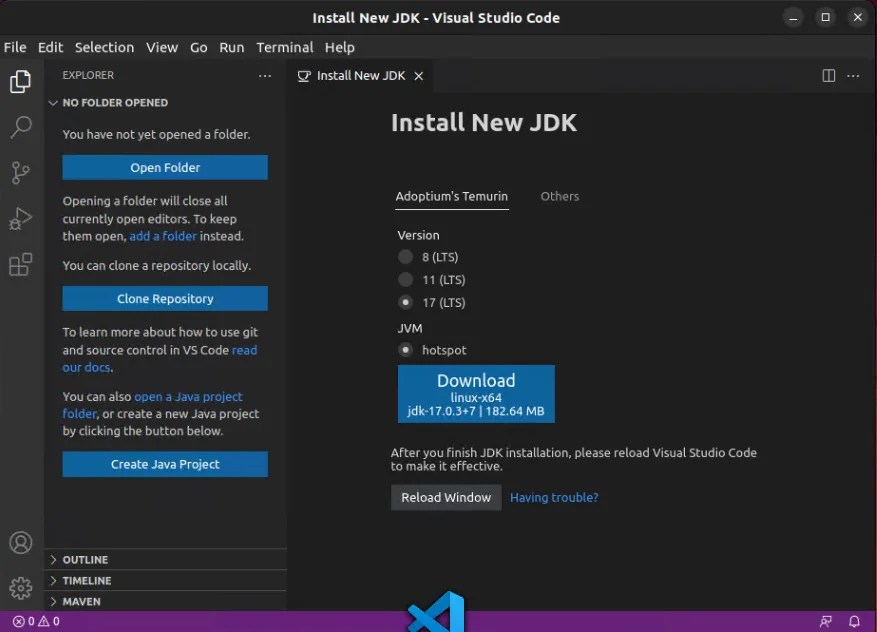
Task: Switch to the Others tab
Action: tap(559, 196)
